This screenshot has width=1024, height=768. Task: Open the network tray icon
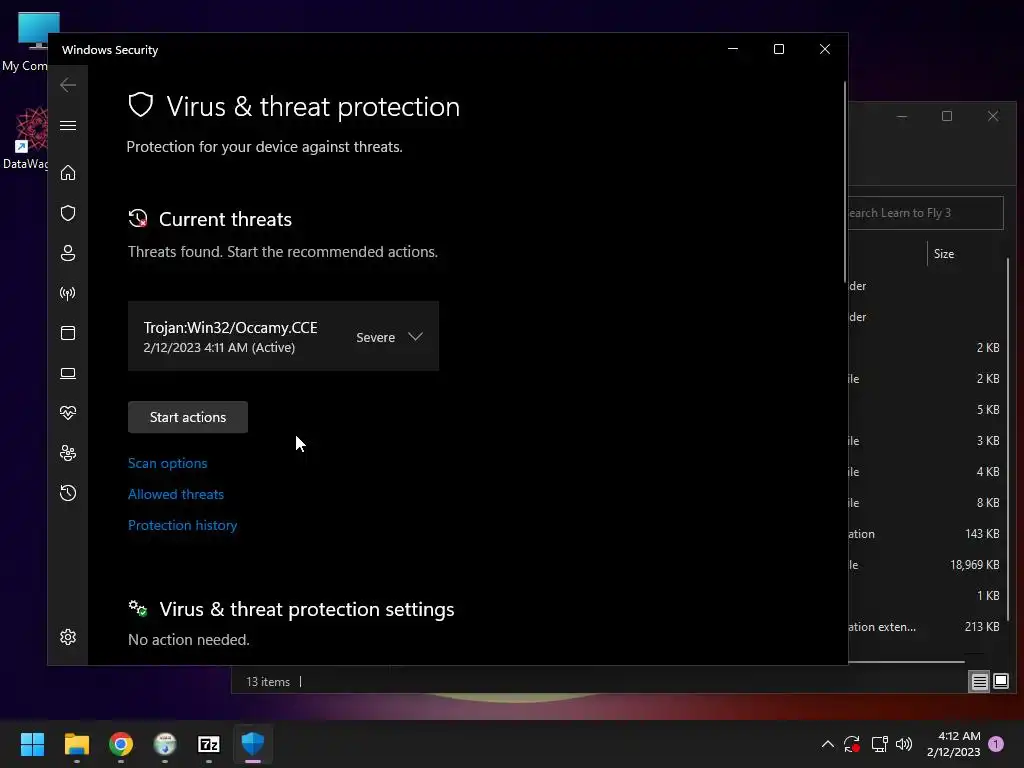point(879,744)
